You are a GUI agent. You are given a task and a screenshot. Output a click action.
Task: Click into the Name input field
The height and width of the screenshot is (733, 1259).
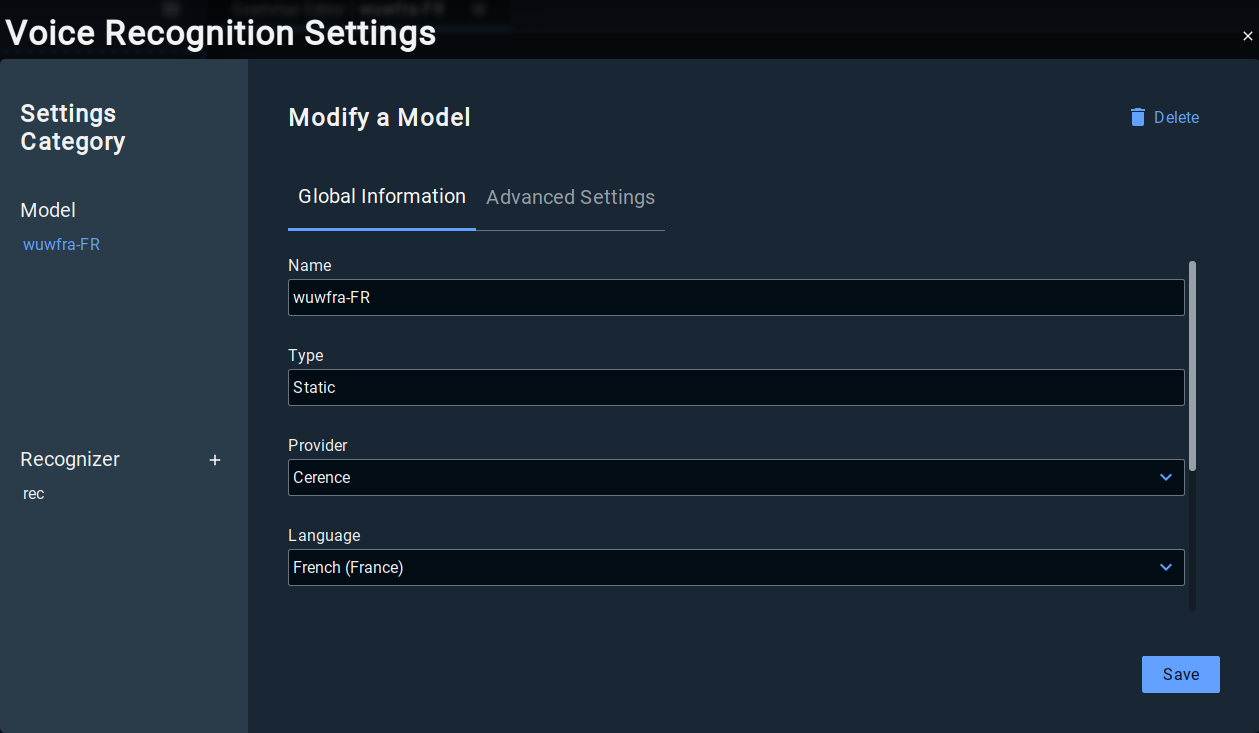735,297
